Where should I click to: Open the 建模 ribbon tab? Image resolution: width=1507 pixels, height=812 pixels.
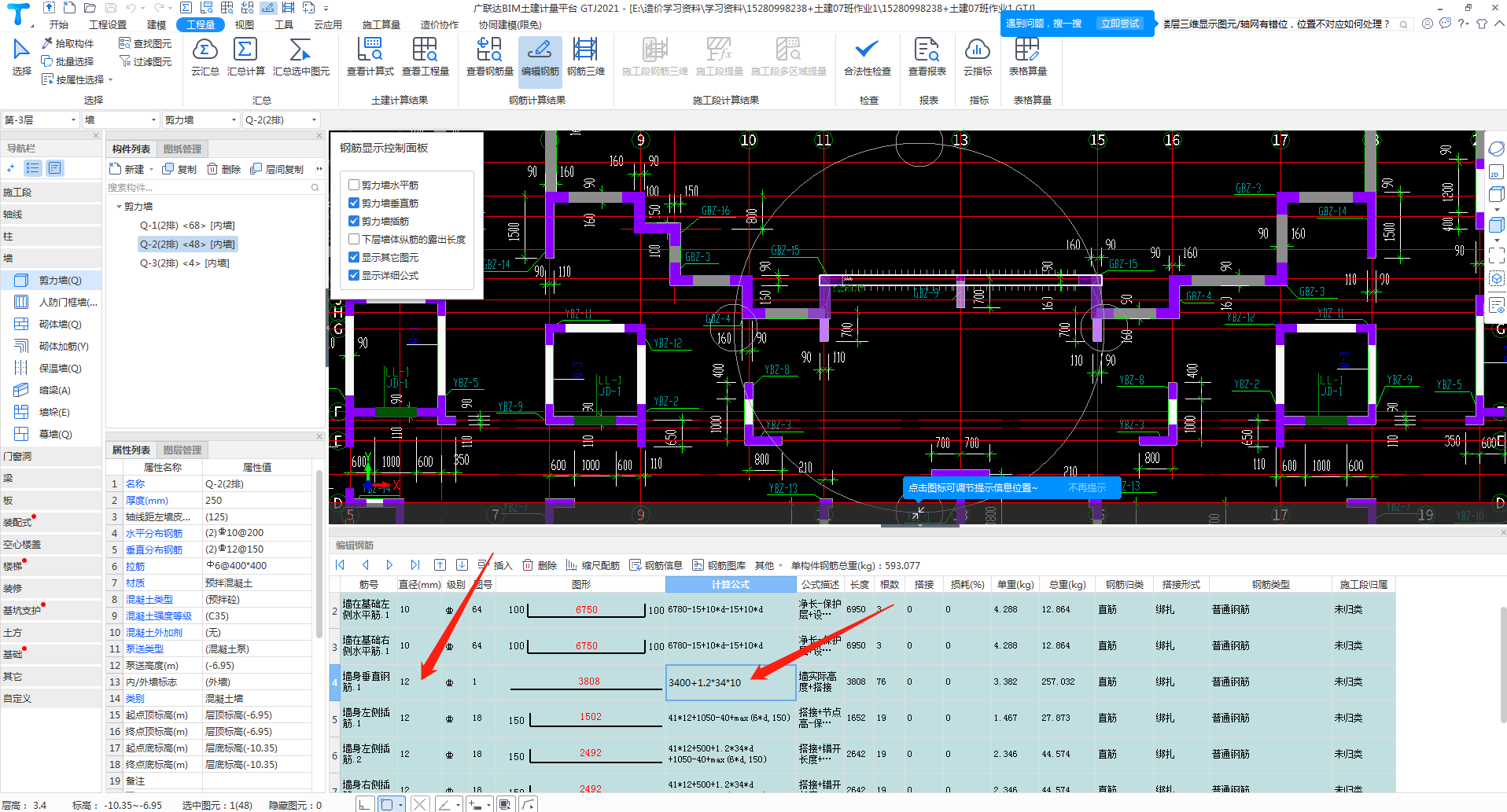157,24
